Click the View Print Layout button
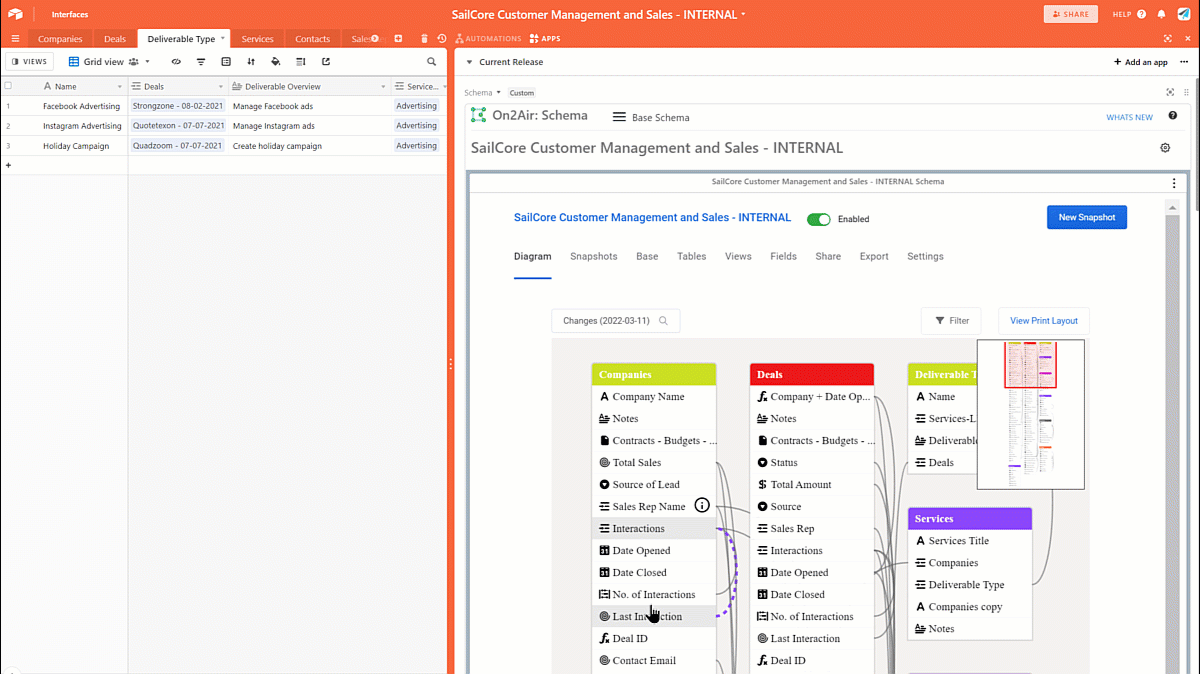Image resolution: width=1200 pixels, height=674 pixels. click(x=1043, y=321)
